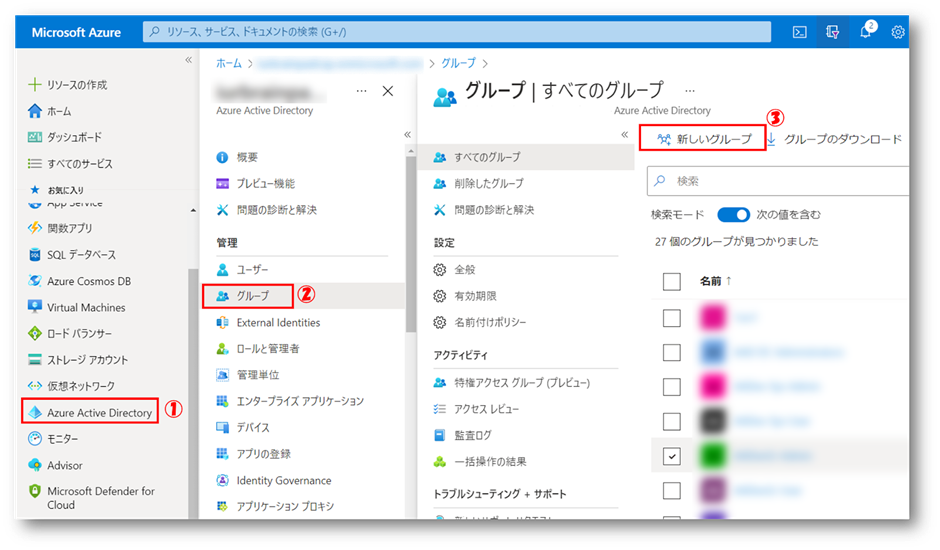This screenshot has height=550, width=940.
Task: Click the External Identities icon
Action: pos(222,322)
